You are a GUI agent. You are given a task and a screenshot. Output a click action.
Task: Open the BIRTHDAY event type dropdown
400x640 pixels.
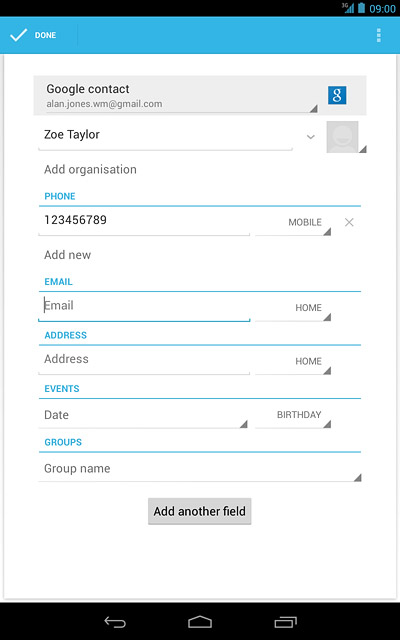[x=293, y=416]
